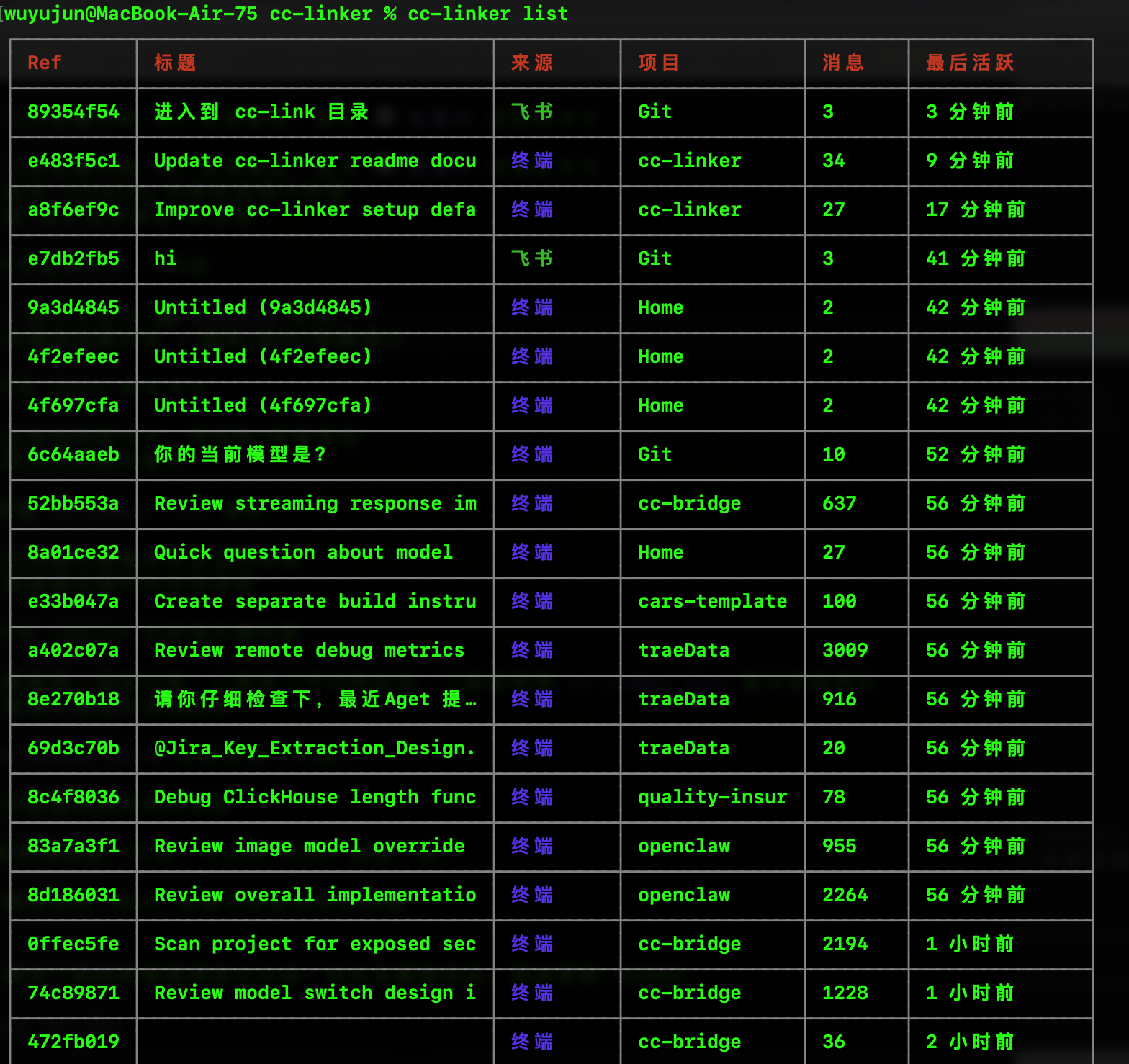Click the 消息 column header
Image resolution: width=1129 pixels, height=1064 pixels.
point(843,63)
